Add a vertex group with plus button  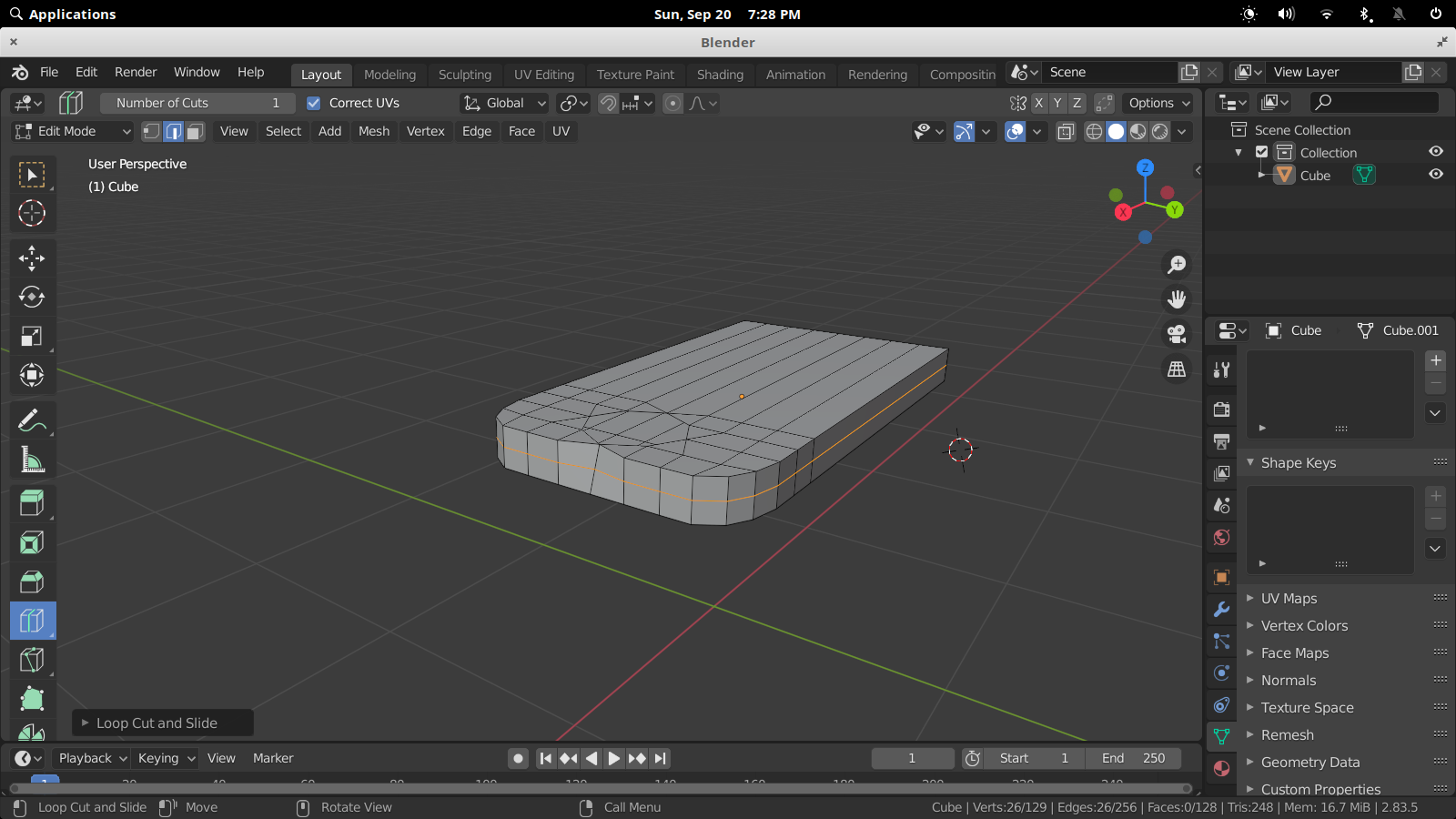pos(1436,360)
